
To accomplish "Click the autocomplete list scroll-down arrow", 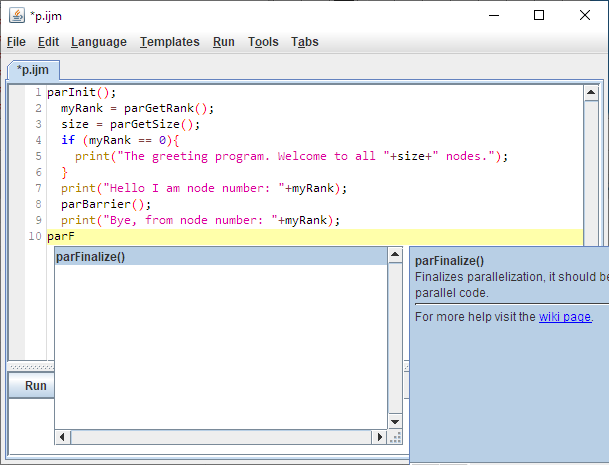I will [395, 422].
